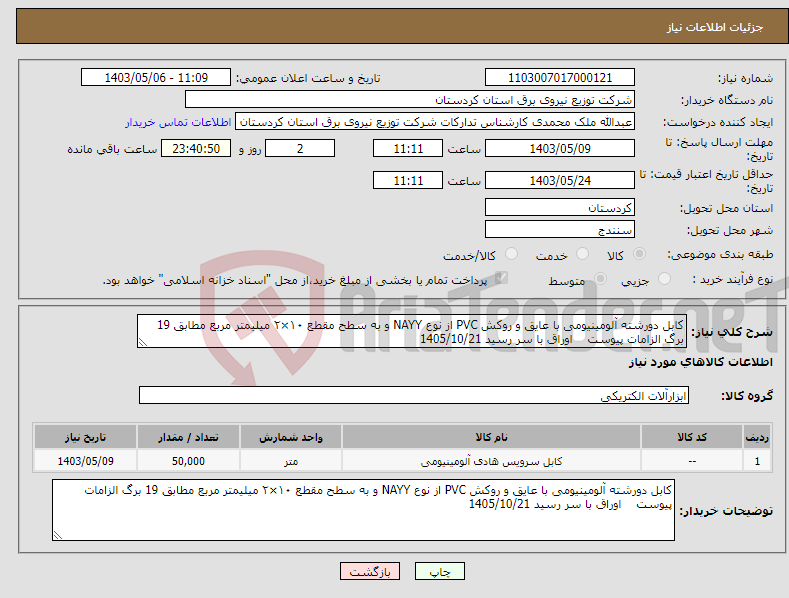789x598 pixels.
Task: Select the متوسط purchase type radio
Action: click(600, 279)
